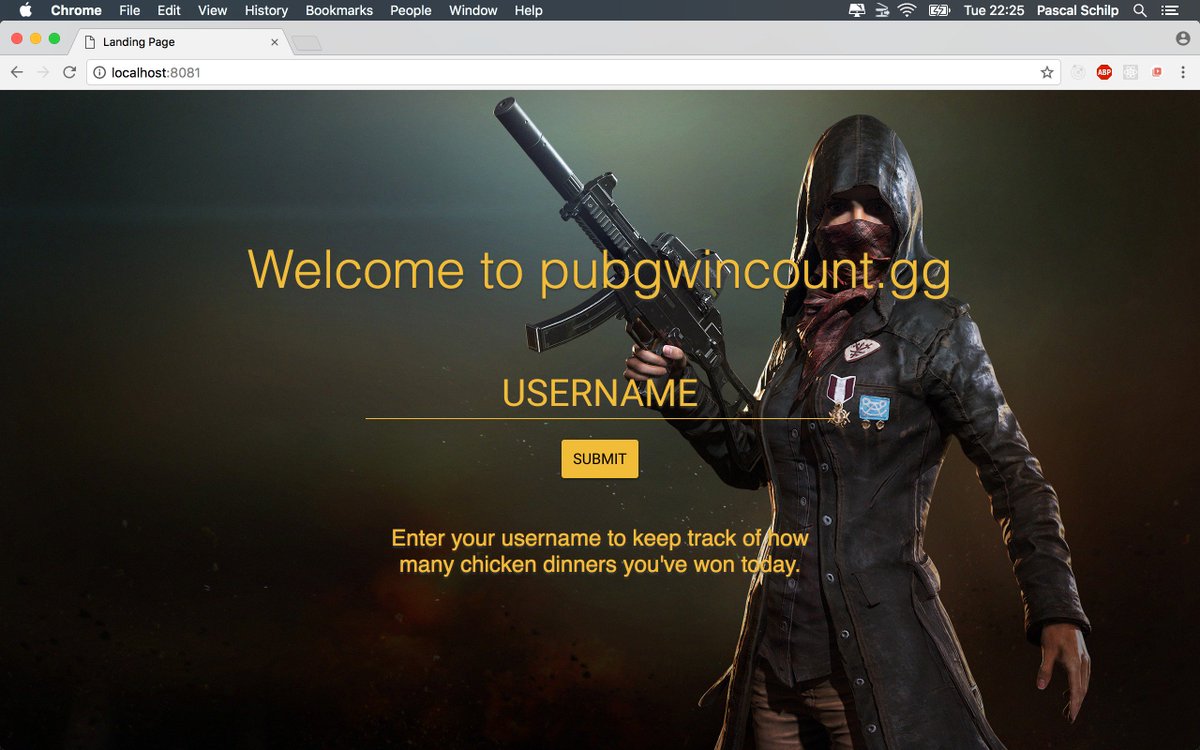Click the USERNAME input field
This screenshot has height=750, width=1200.
pyautogui.click(x=598, y=393)
